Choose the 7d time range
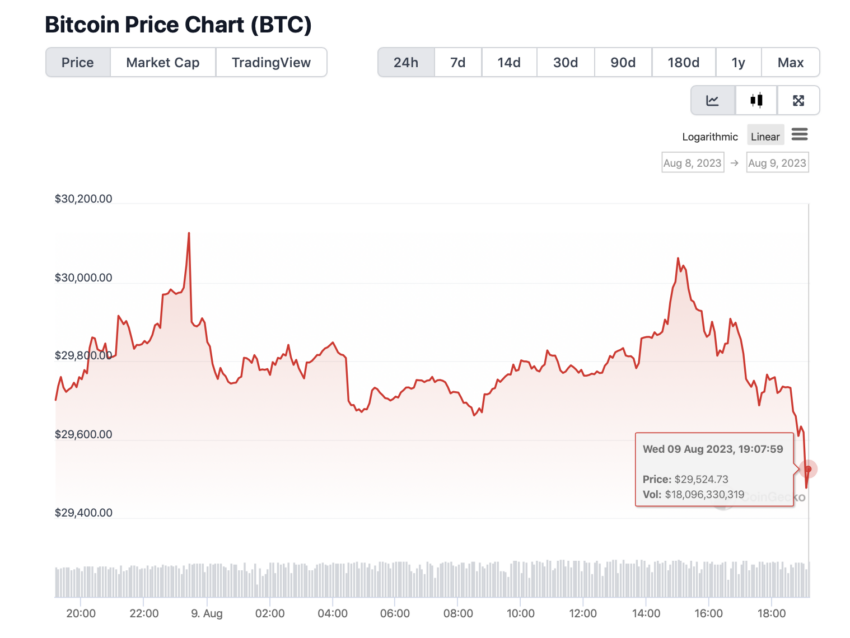 pyautogui.click(x=458, y=62)
